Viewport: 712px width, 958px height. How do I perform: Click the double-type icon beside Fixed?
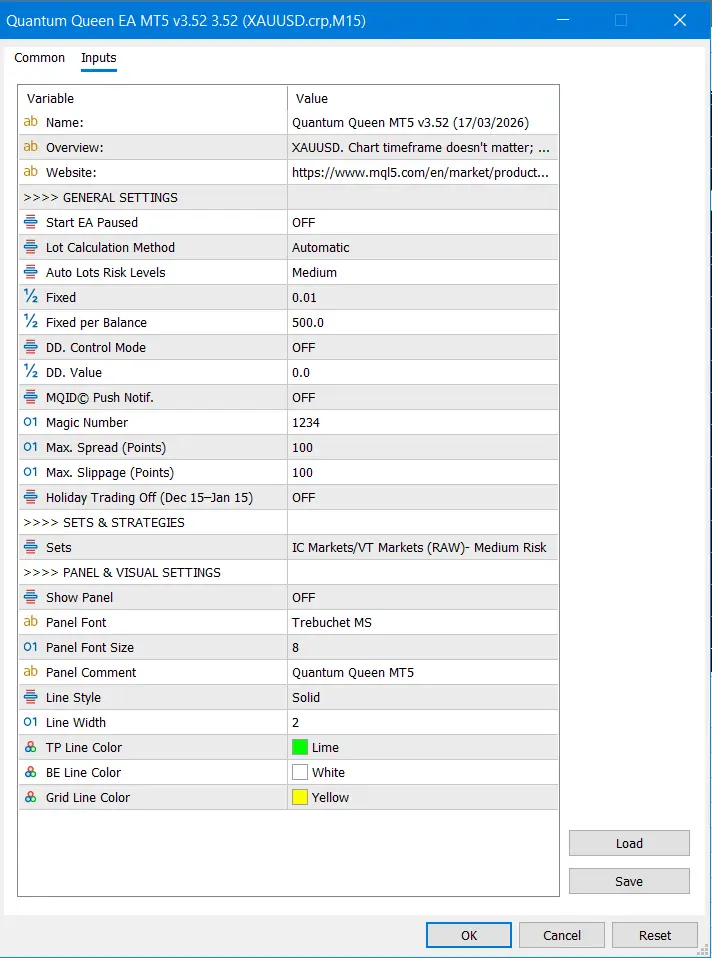click(31, 298)
